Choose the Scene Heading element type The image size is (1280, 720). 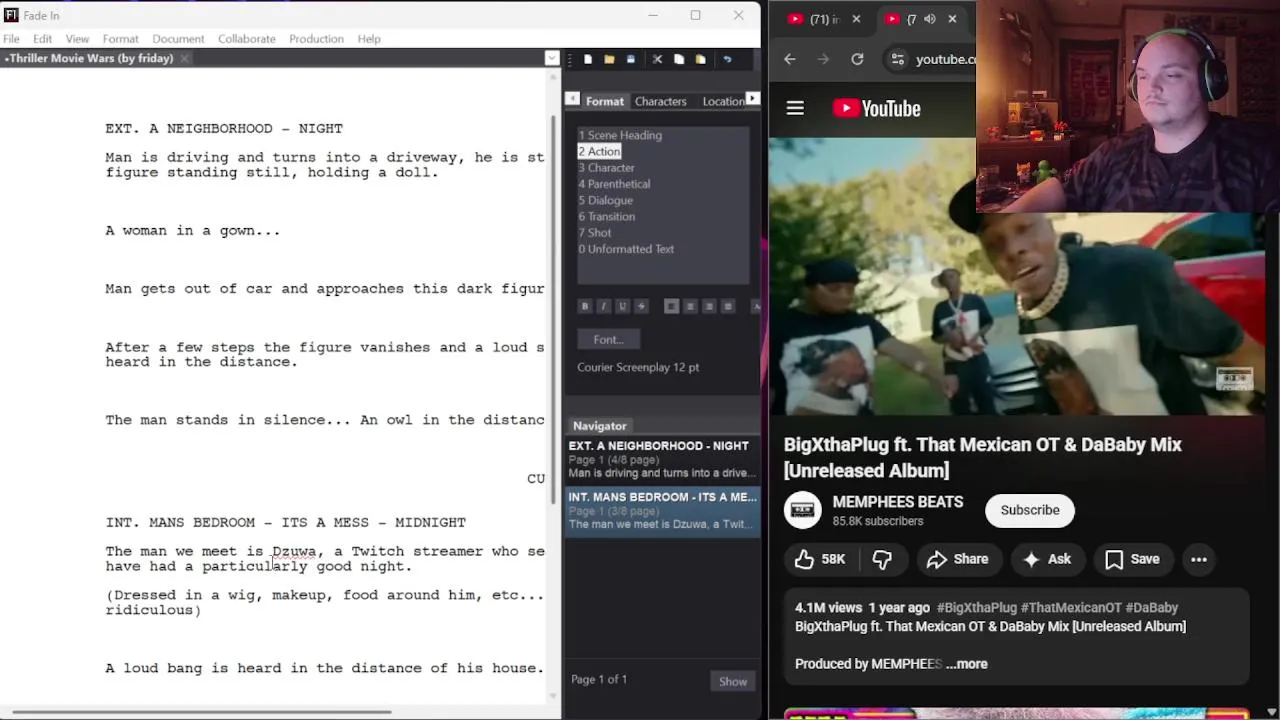(620, 135)
